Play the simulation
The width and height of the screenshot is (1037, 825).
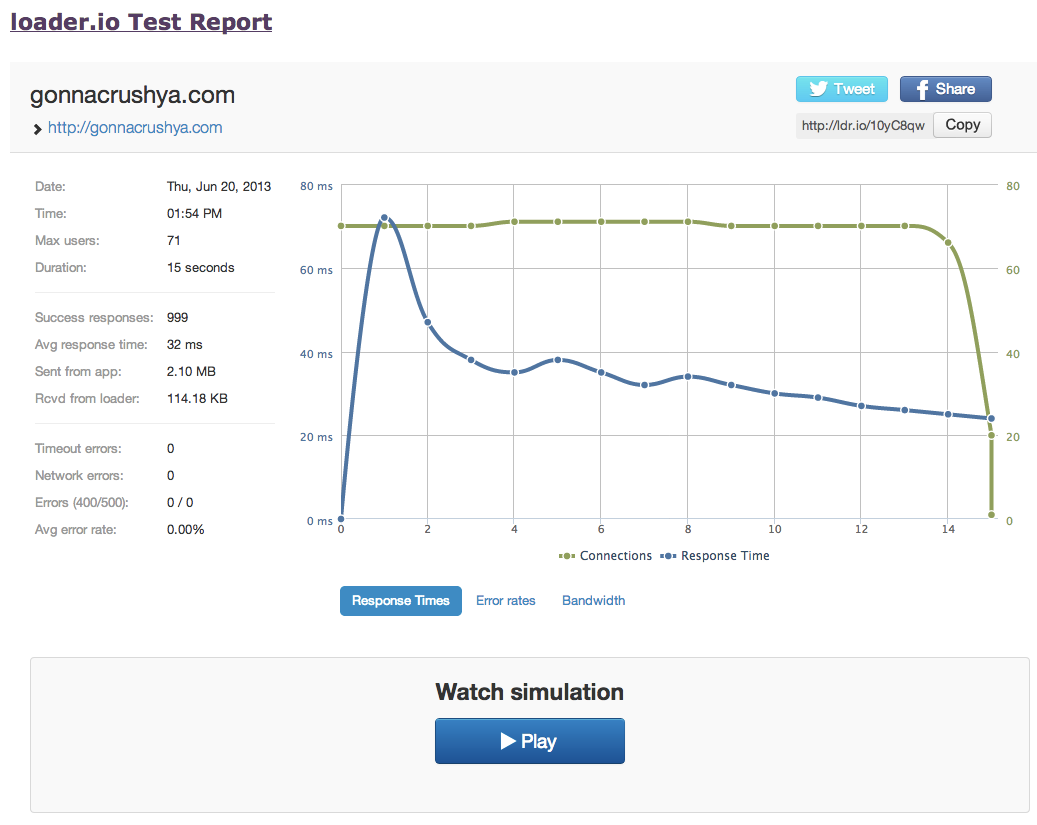click(530, 741)
